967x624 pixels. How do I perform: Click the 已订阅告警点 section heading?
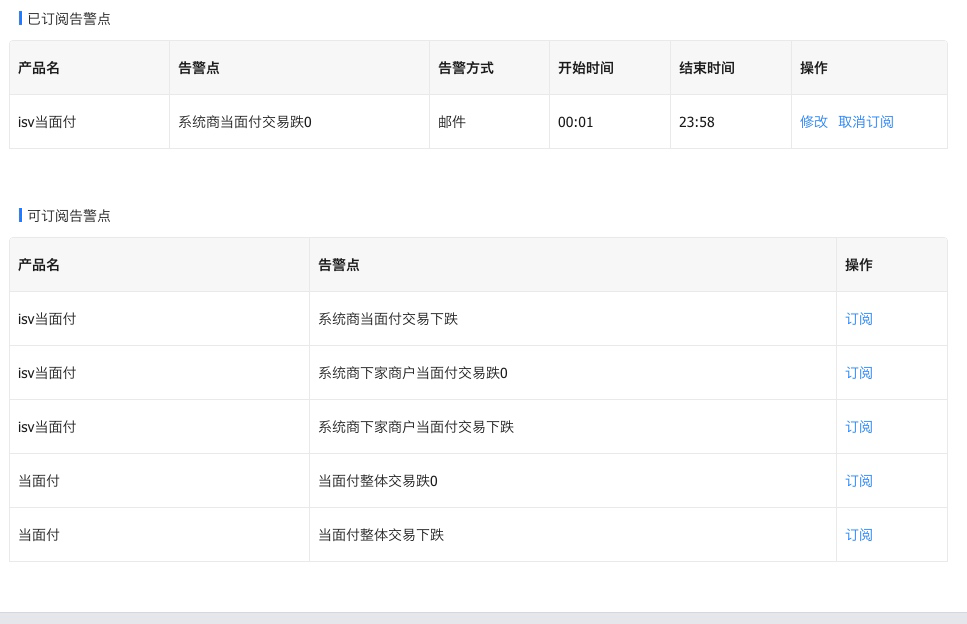click(x=69, y=19)
